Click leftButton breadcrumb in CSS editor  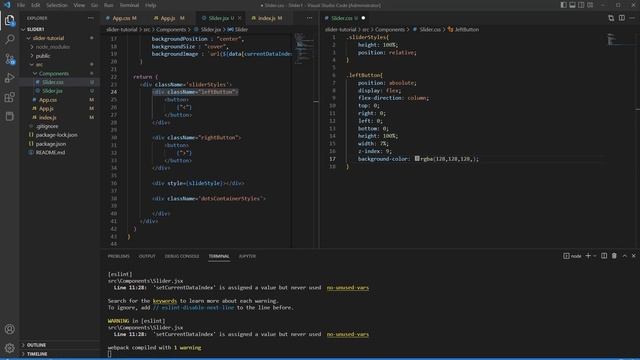click(x=463, y=29)
